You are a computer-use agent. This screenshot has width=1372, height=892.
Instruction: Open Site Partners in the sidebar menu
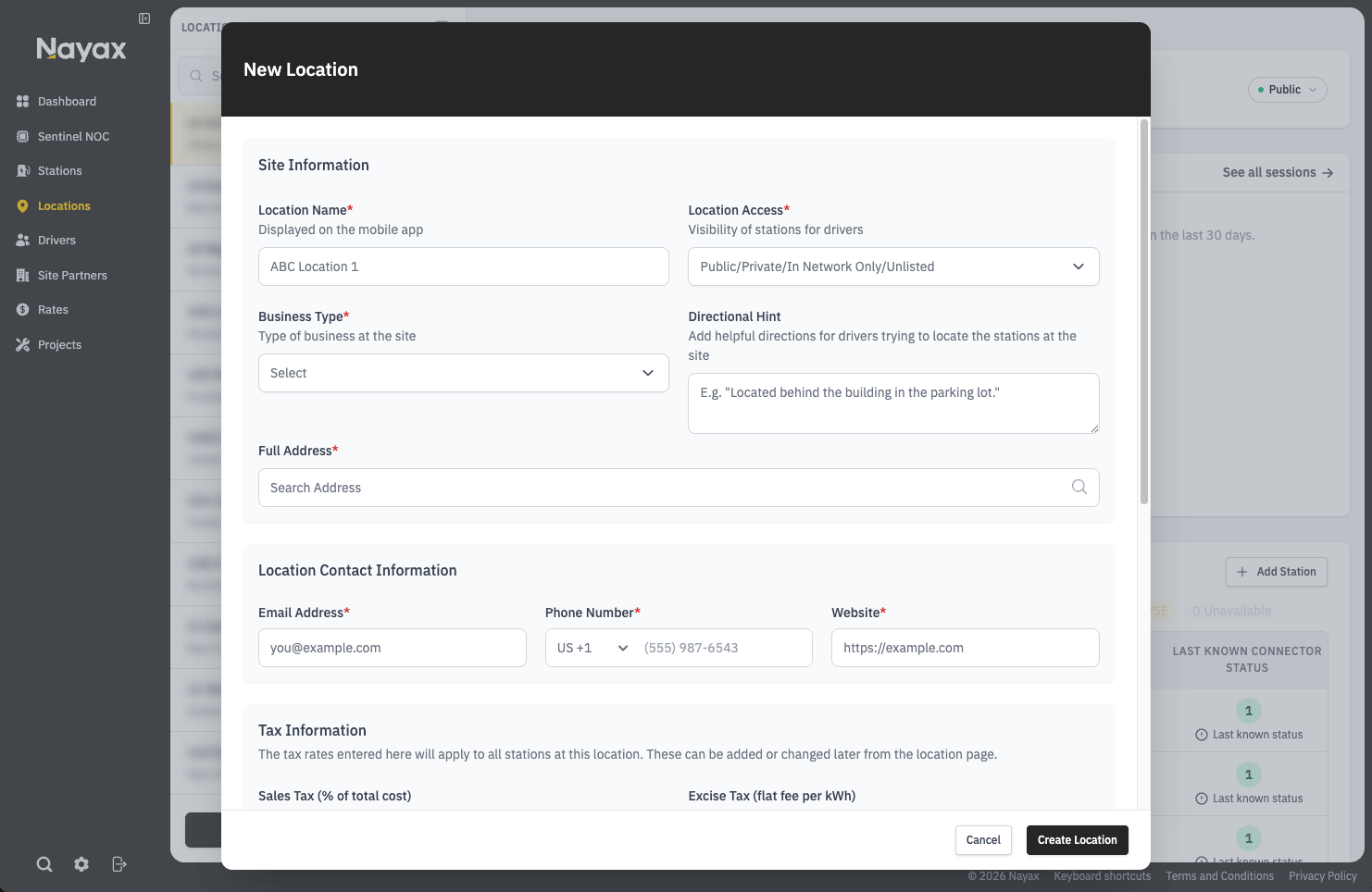click(72, 276)
